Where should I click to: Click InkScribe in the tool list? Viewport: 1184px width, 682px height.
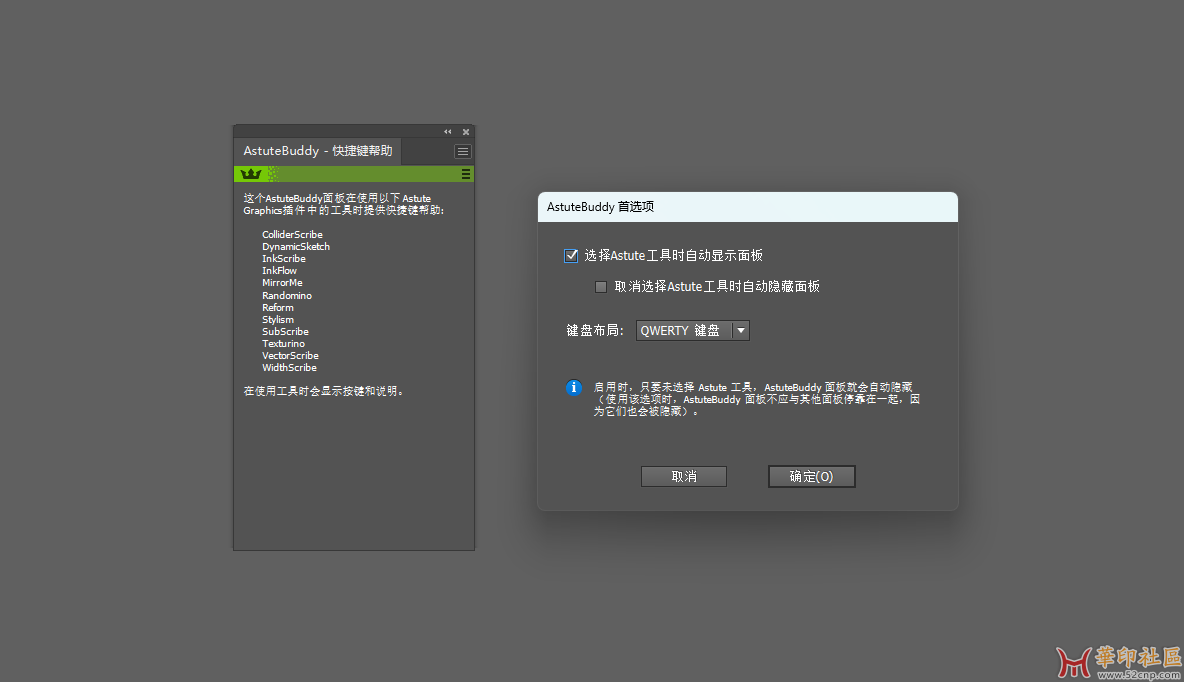[284, 259]
